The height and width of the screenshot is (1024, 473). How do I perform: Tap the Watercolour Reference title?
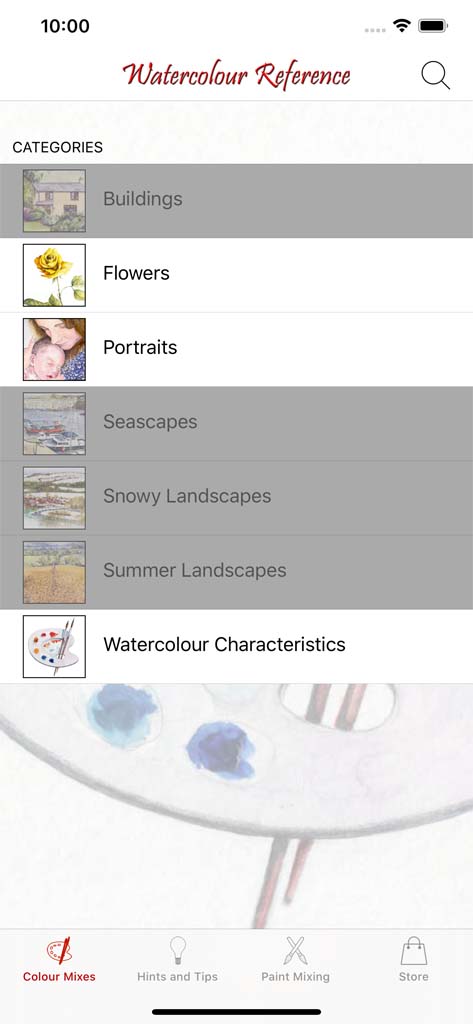point(236,75)
